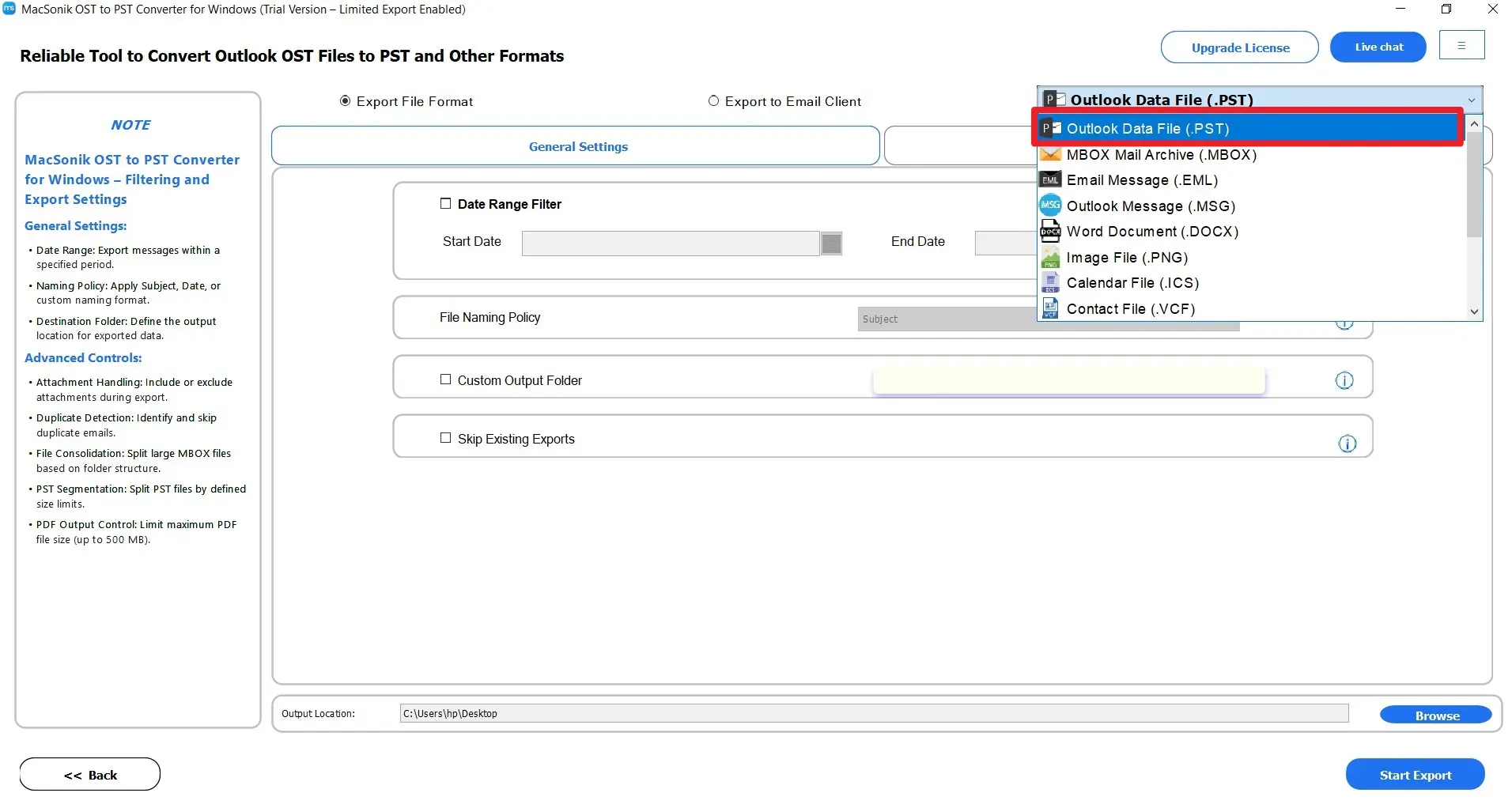Click the Upgrade License button
1512x808 pixels.
(x=1239, y=47)
